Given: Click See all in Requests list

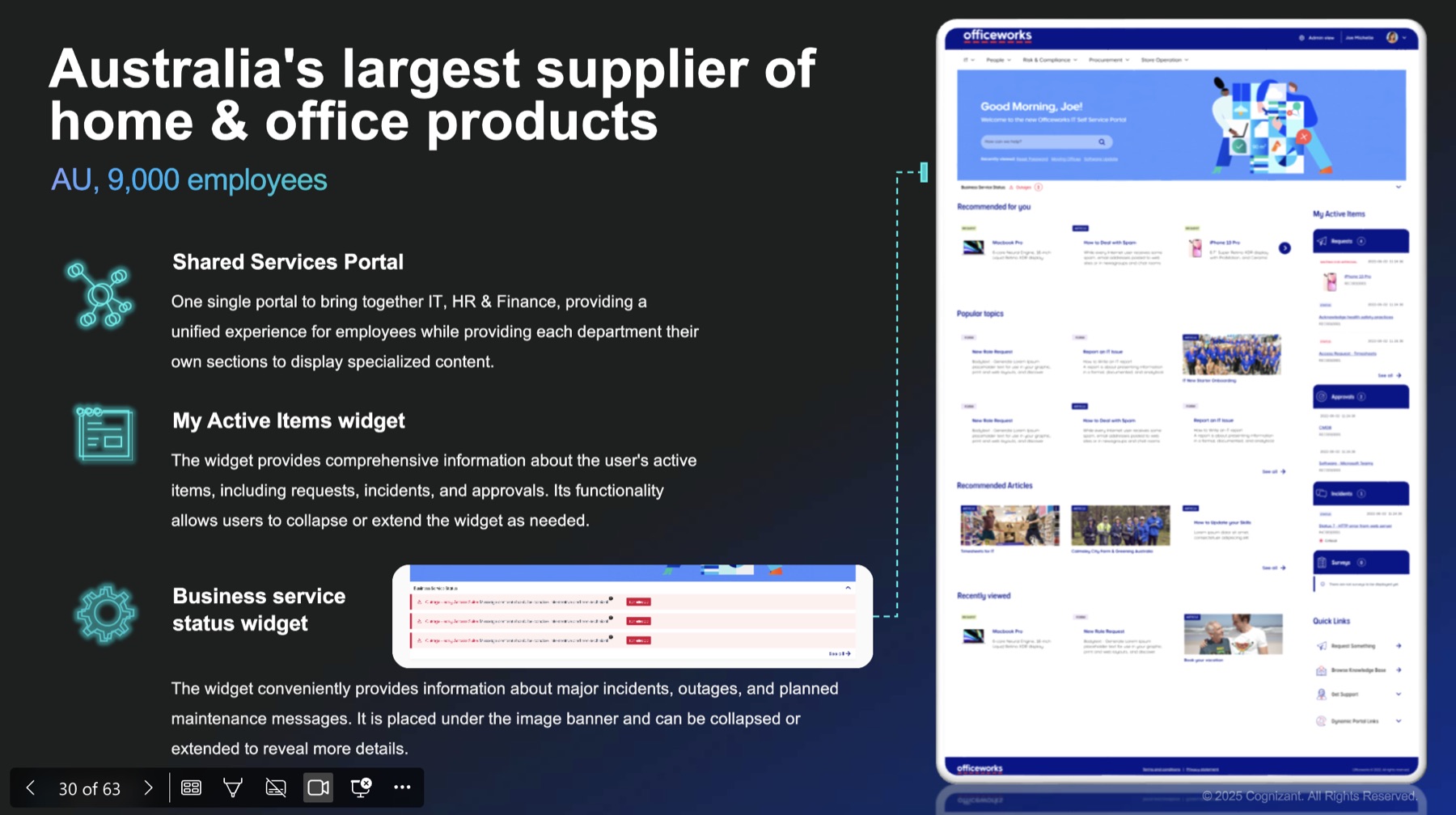Looking at the screenshot, I should pos(1389,375).
